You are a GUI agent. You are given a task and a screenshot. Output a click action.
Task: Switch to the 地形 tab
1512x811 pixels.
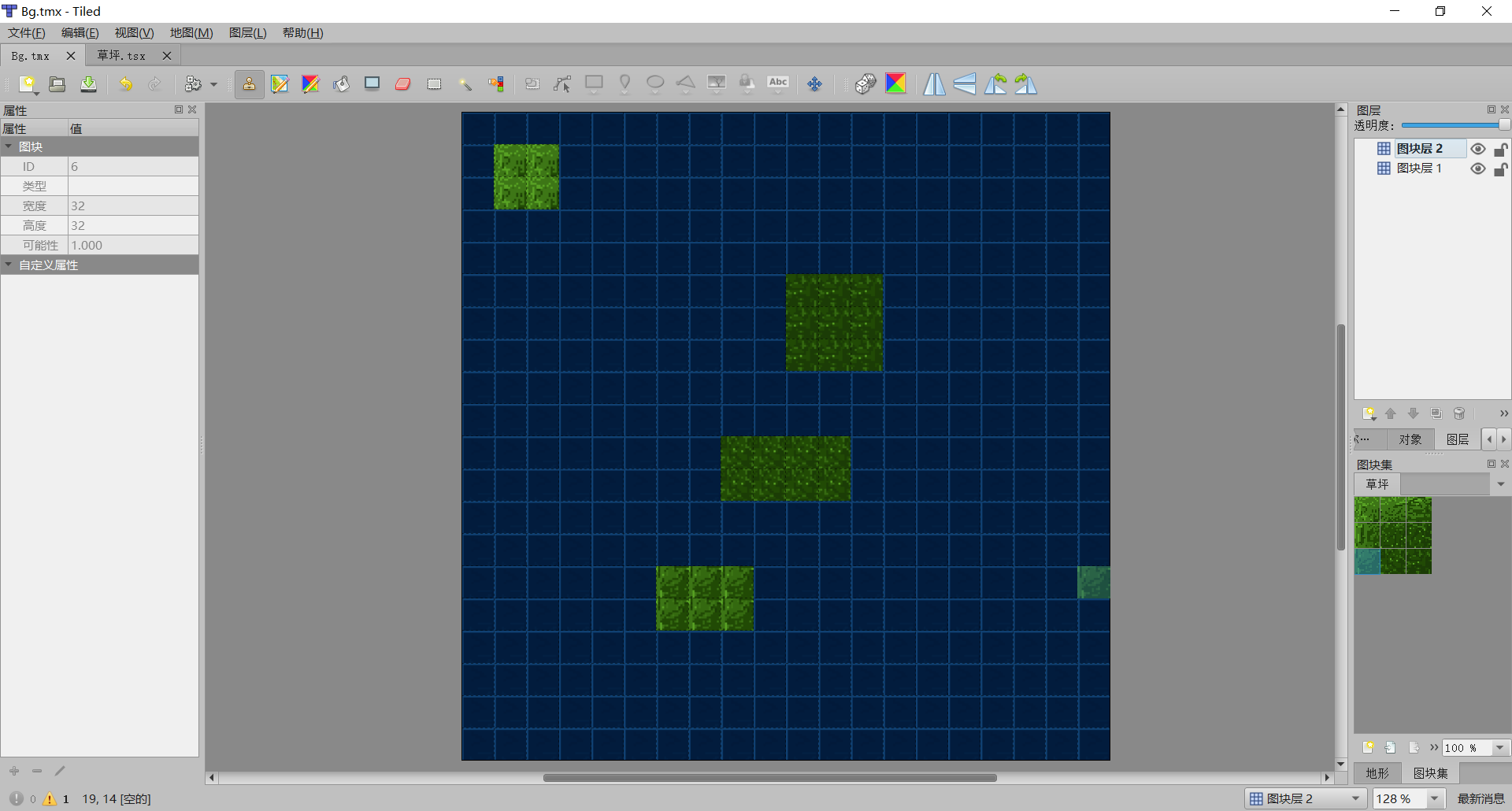click(1377, 773)
